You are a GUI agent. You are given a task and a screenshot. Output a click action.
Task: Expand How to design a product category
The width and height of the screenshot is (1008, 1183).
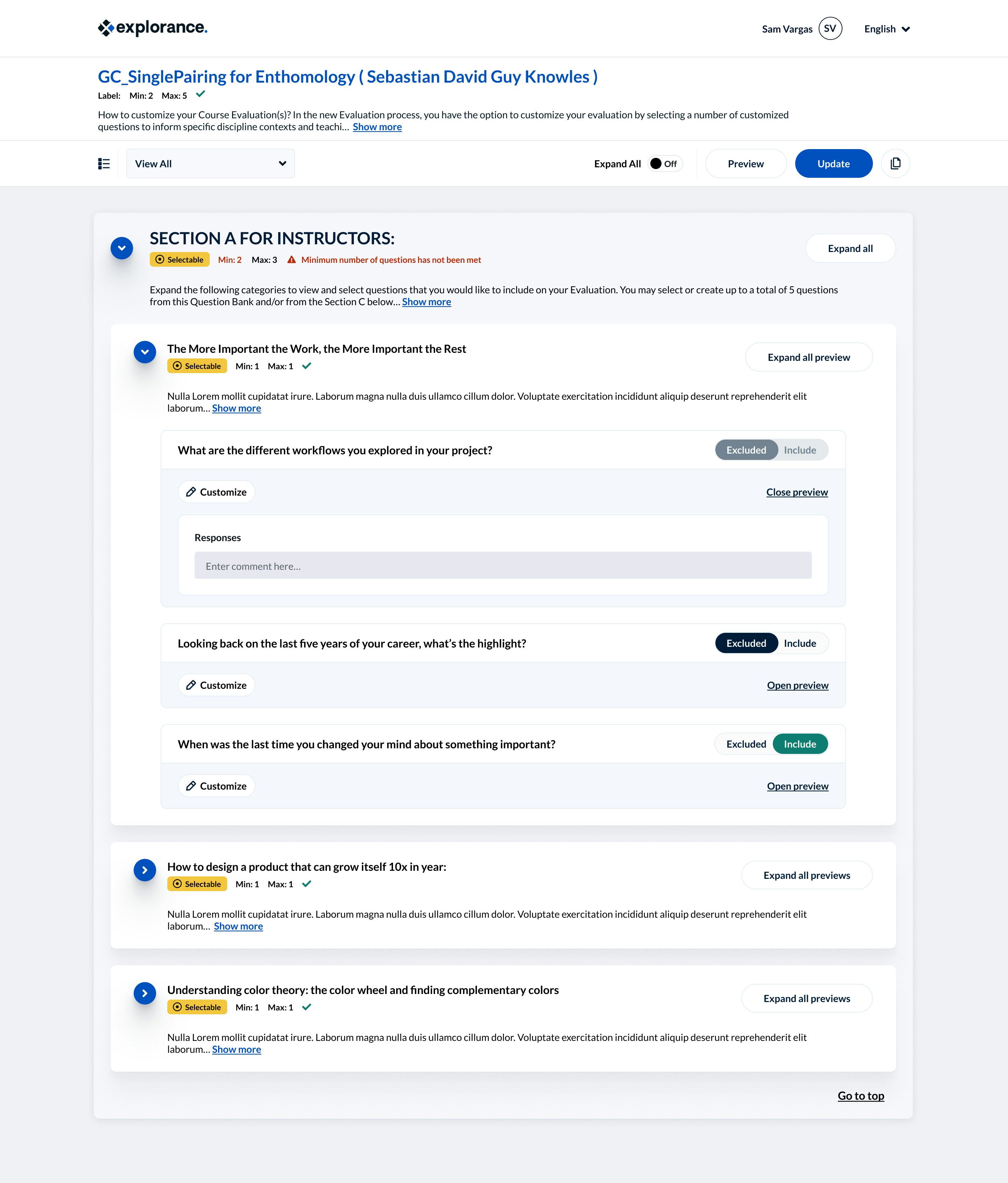click(x=145, y=870)
